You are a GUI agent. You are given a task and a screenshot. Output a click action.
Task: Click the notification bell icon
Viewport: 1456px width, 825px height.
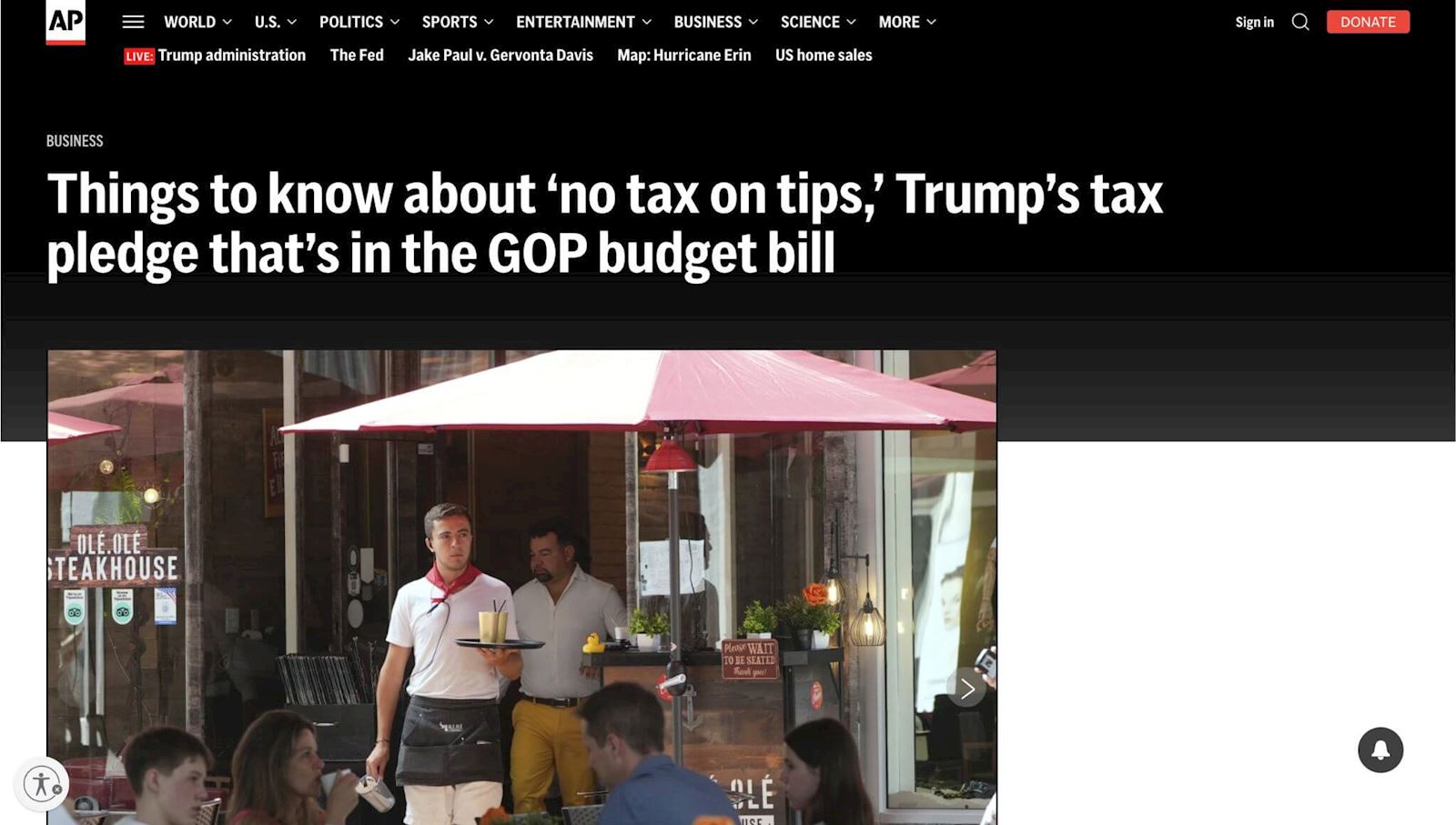coord(1380,750)
